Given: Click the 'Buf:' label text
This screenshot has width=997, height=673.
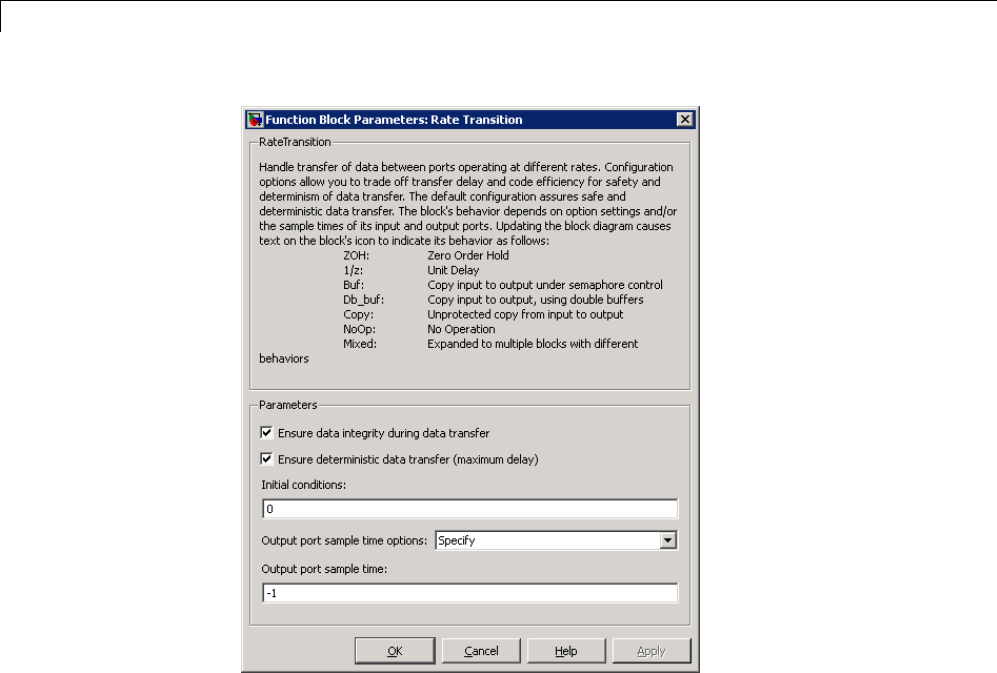Looking at the screenshot, I should [x=354, y=285].
